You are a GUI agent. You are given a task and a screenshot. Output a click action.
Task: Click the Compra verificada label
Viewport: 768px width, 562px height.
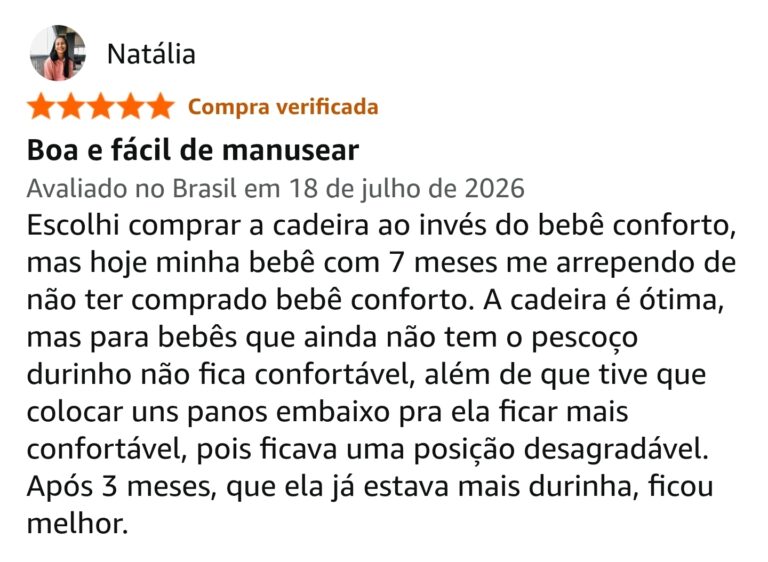tap(283, 107)
